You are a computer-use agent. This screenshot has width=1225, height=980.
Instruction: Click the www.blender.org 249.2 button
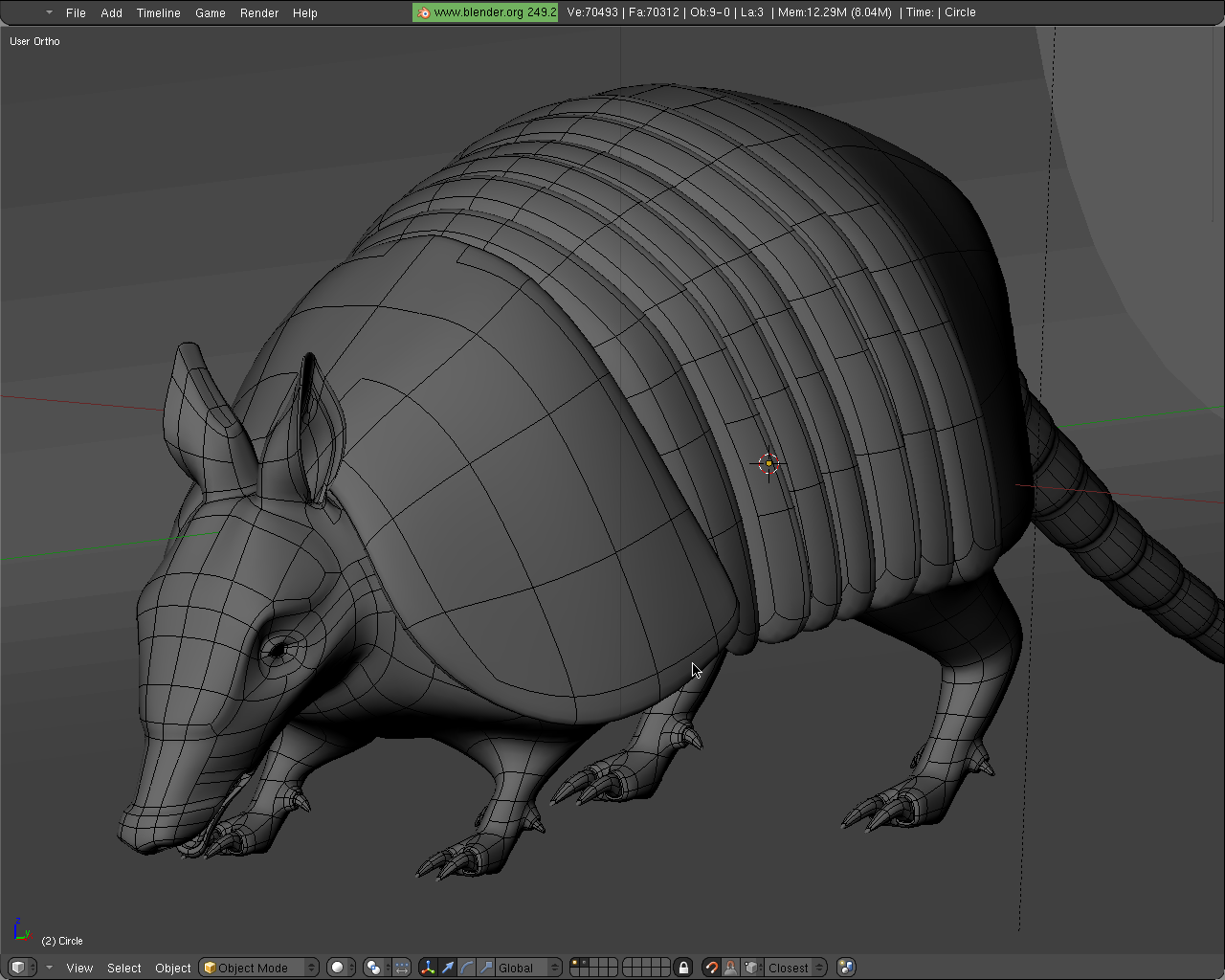485,12
